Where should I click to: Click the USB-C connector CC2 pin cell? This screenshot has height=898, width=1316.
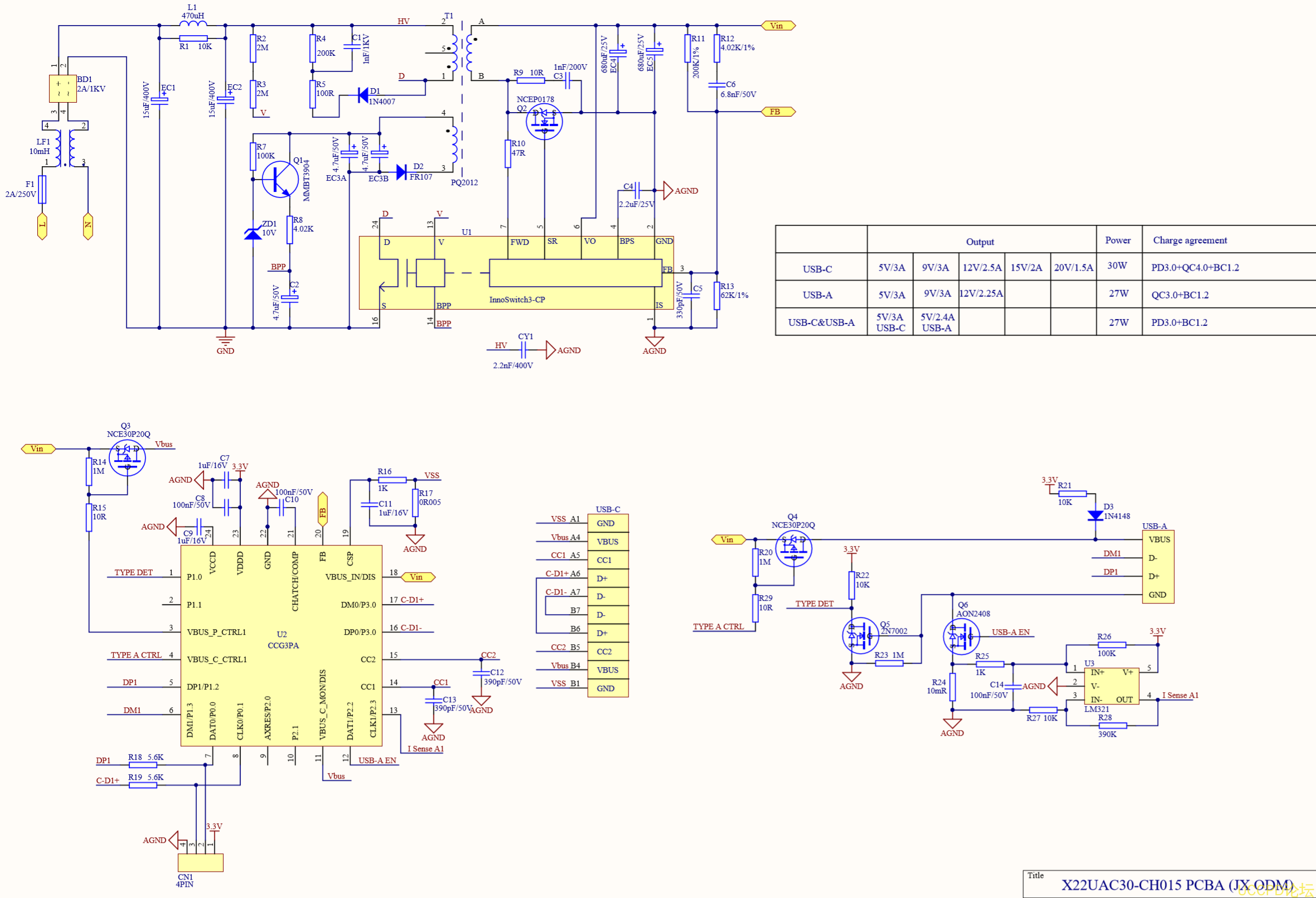pyautogui.click(x=608, y=651)
